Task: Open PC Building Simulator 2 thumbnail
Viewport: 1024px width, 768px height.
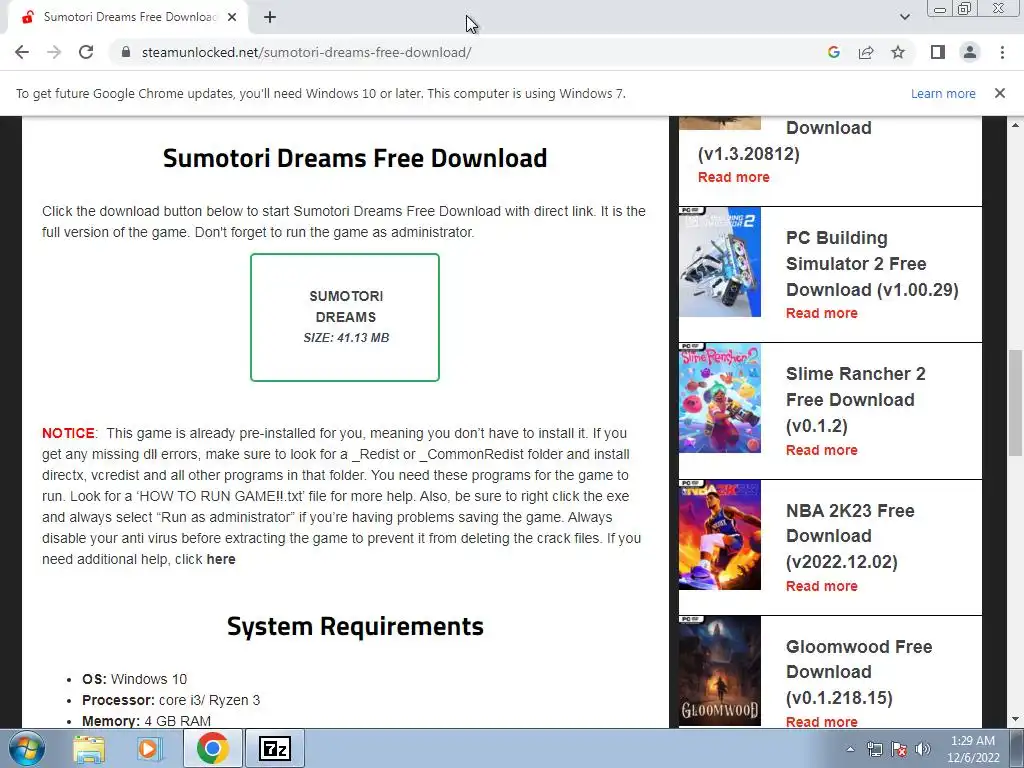Action: (720, 262)
